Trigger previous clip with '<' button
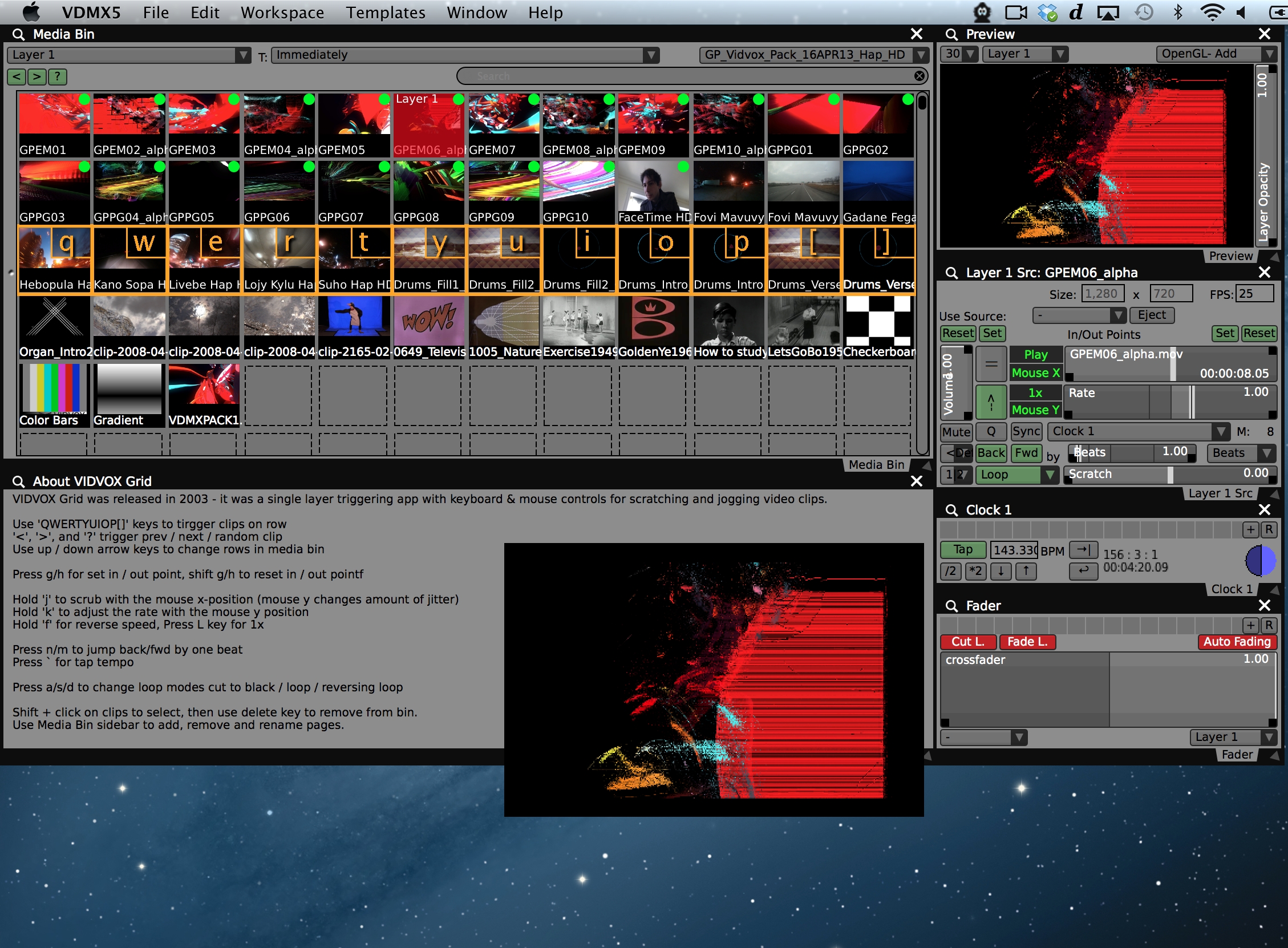The width and height of the screenshot is (1288, 948). pyautogui.click(x=17, y=76)
